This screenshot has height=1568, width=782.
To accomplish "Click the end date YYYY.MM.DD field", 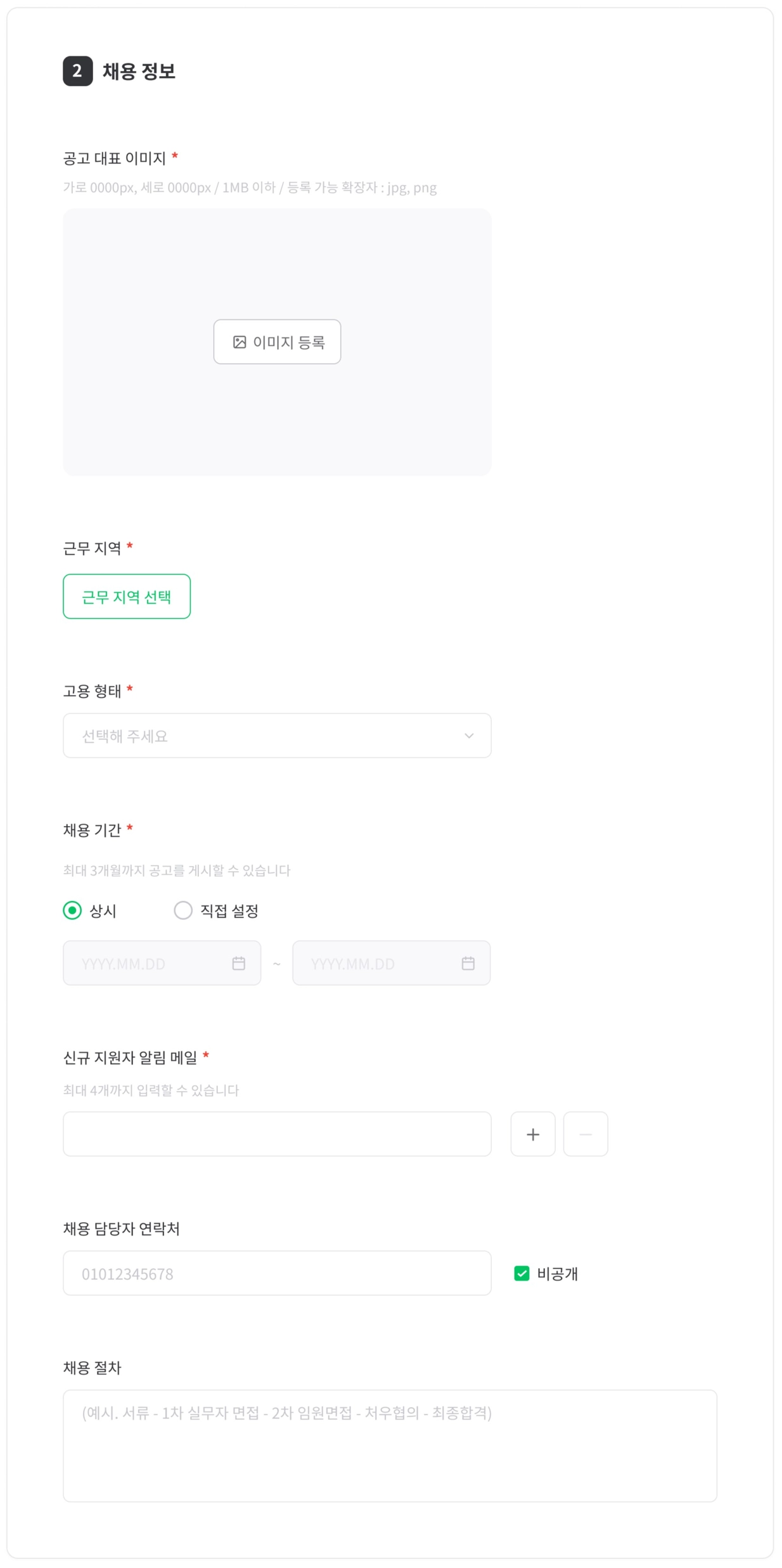I will 391,963.
